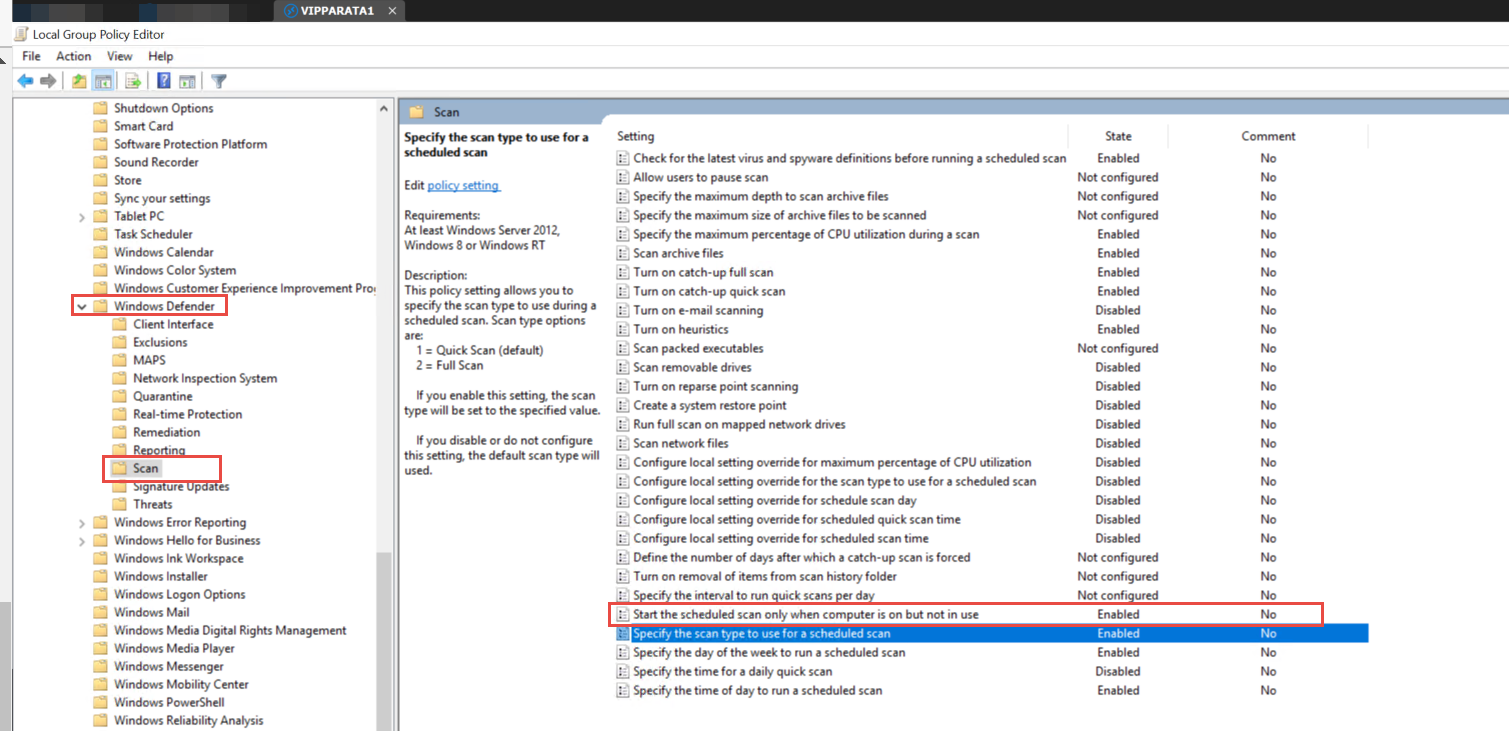Select Network Inspection System in tree
The height and width of the screenshot is (731, 1509).
coord(205,378)
